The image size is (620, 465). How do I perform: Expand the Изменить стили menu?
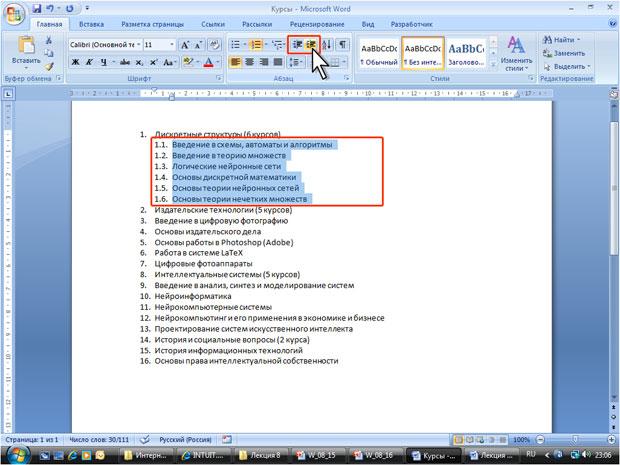click(515, 54)
